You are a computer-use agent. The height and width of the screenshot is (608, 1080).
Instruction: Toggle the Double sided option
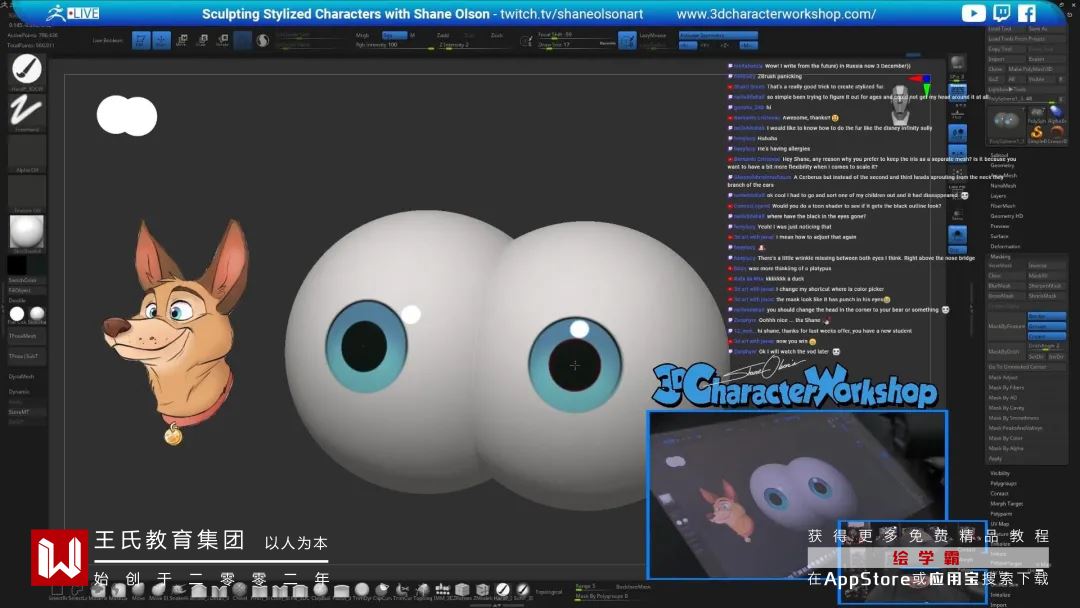(17, 300)
